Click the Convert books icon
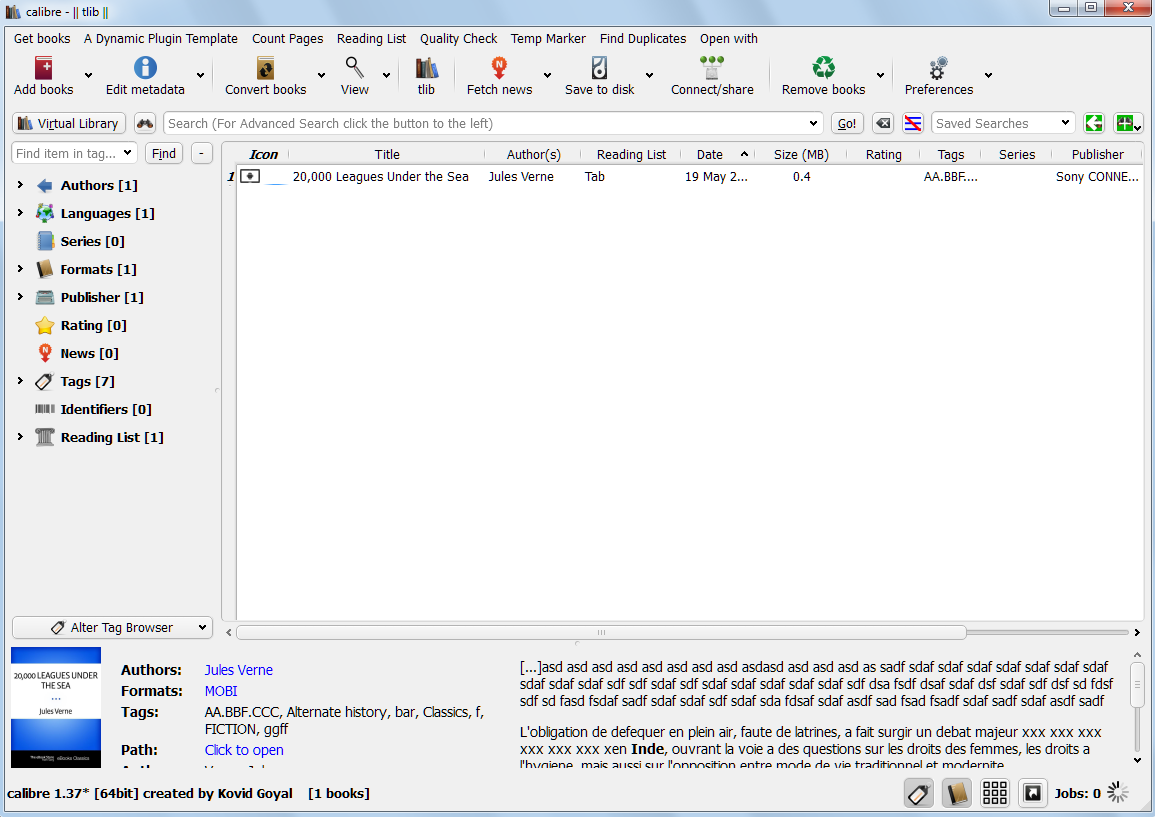The height and width of the screenshot is (817, 1155). pos(265,68)
